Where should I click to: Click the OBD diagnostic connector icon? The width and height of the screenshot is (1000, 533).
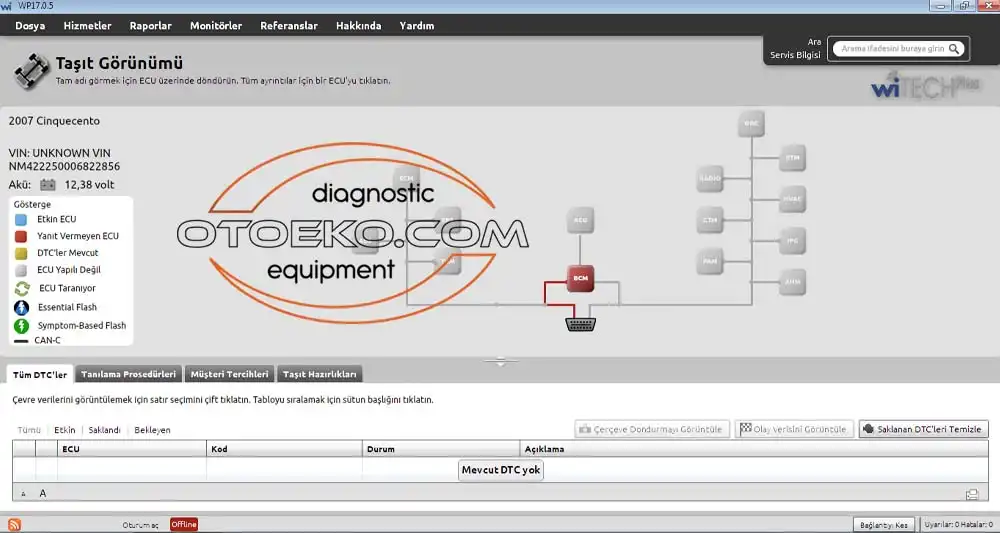click(581, 323)
